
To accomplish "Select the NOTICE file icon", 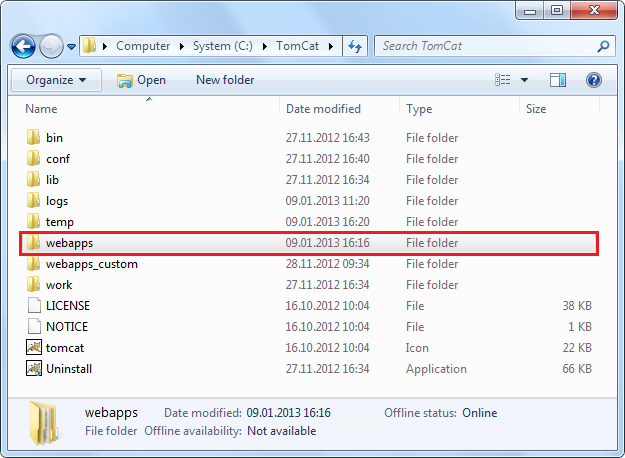I will coord(34,326).
